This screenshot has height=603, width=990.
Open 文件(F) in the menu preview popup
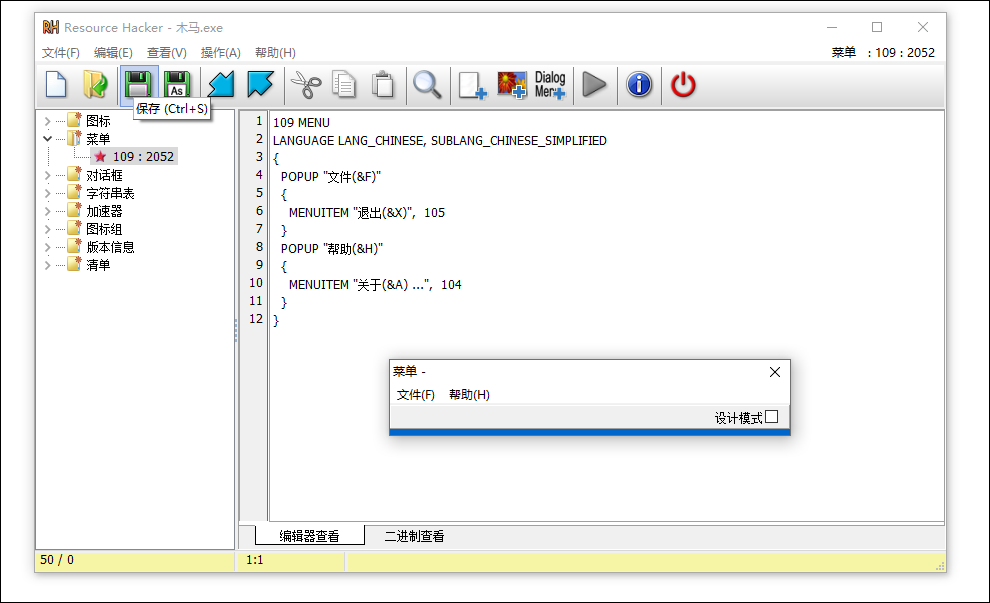(415, 395)
